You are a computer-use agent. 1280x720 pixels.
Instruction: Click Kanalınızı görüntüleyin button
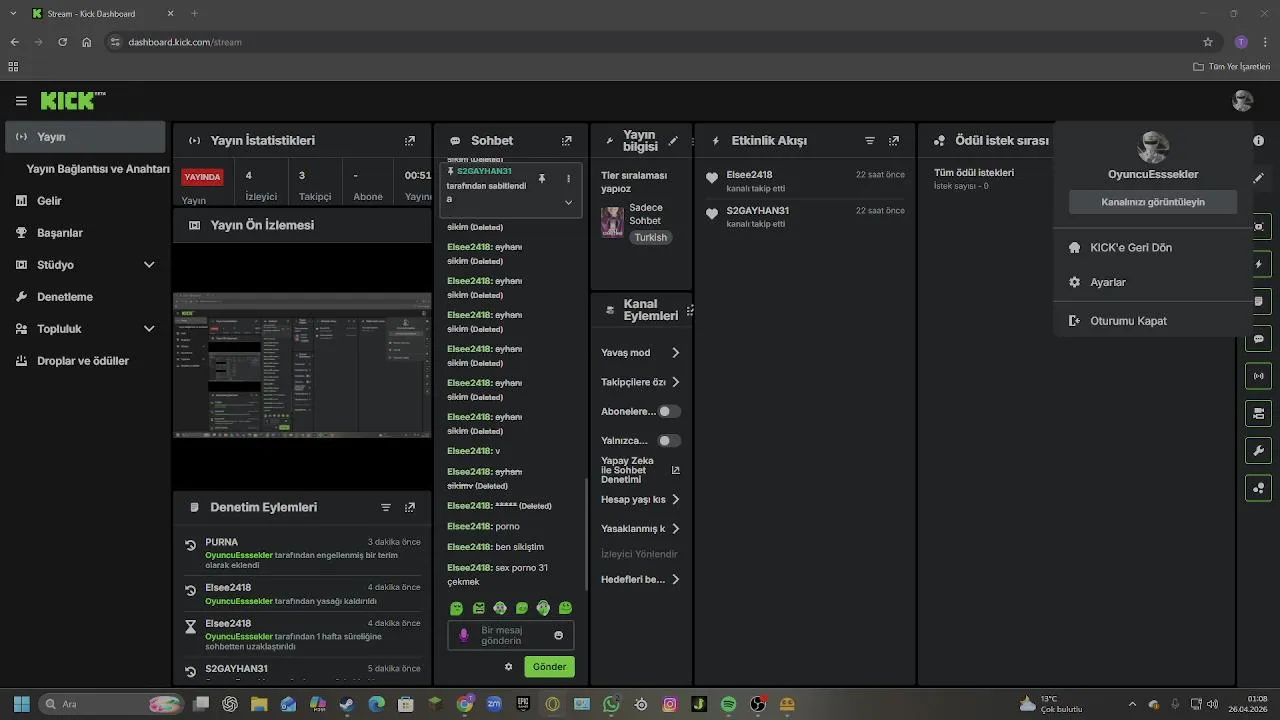point(1153,202)
